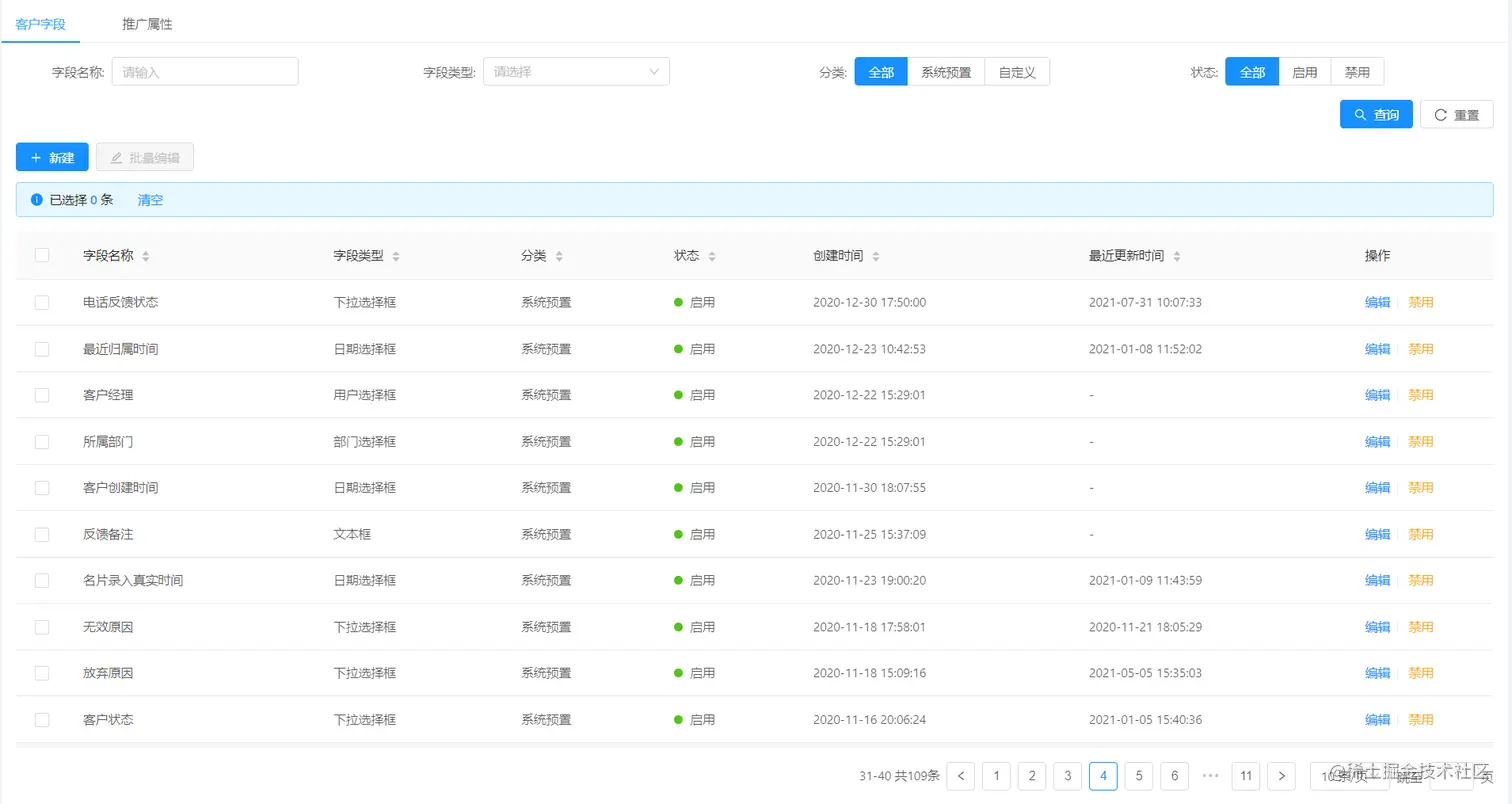Viewport: 1512px width, 804px height.
Task: Check the 客户经理 row checkbox
Action: tap(42, 395)
